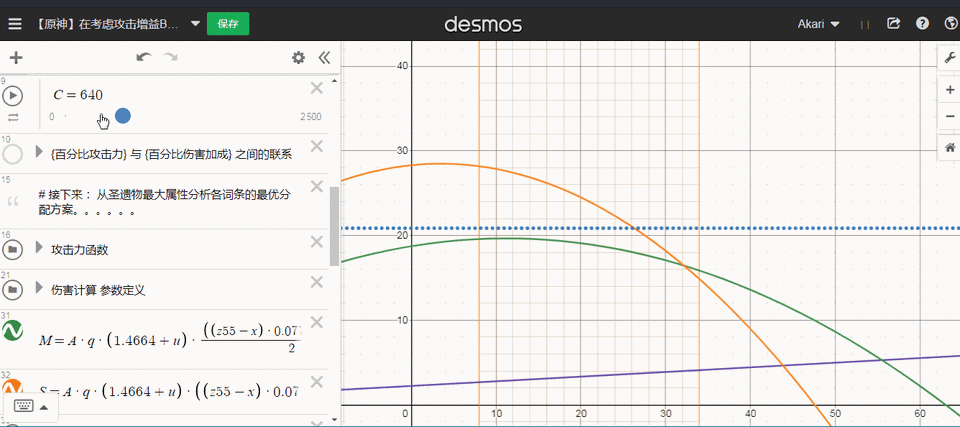Open the share graph icon
Image resolution: width=960 pixels, height=427 pixels.
coord(894,24)
